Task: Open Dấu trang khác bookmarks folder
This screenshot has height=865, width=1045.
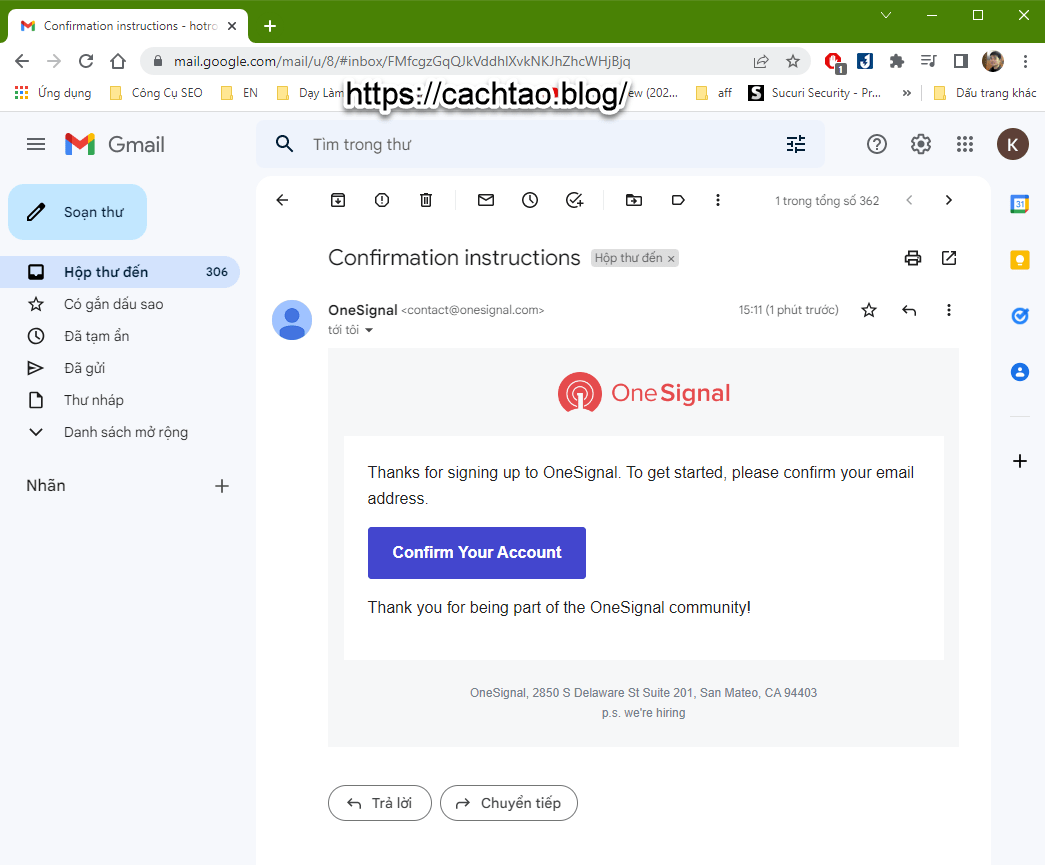Action: pos(985,93)
